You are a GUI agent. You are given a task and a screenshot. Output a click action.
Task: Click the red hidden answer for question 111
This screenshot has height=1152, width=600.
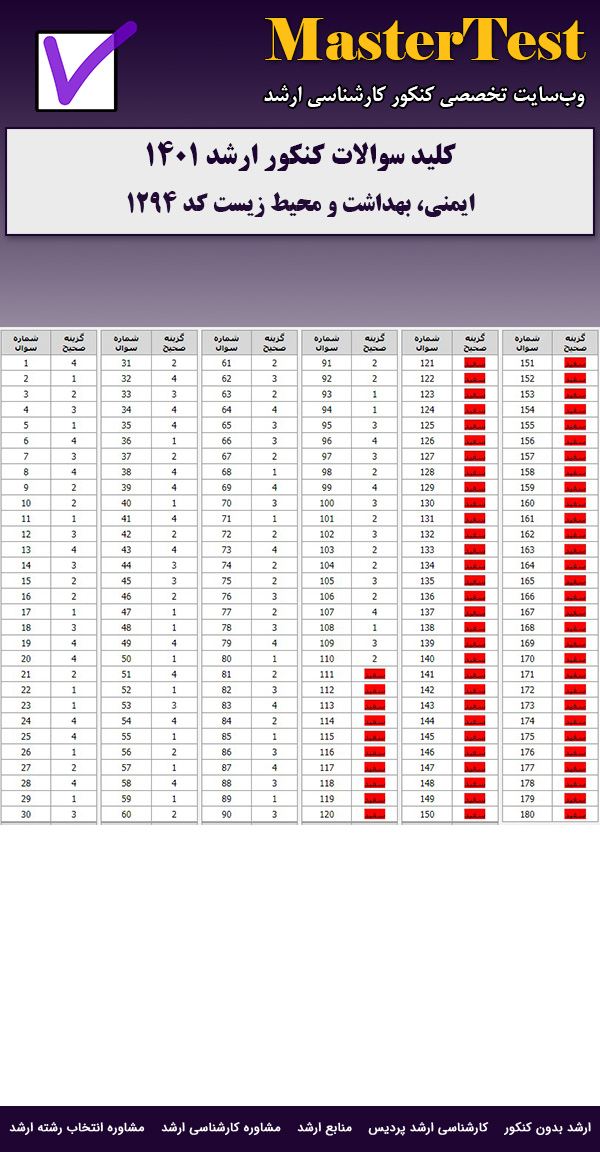click(x=375, y=675)
